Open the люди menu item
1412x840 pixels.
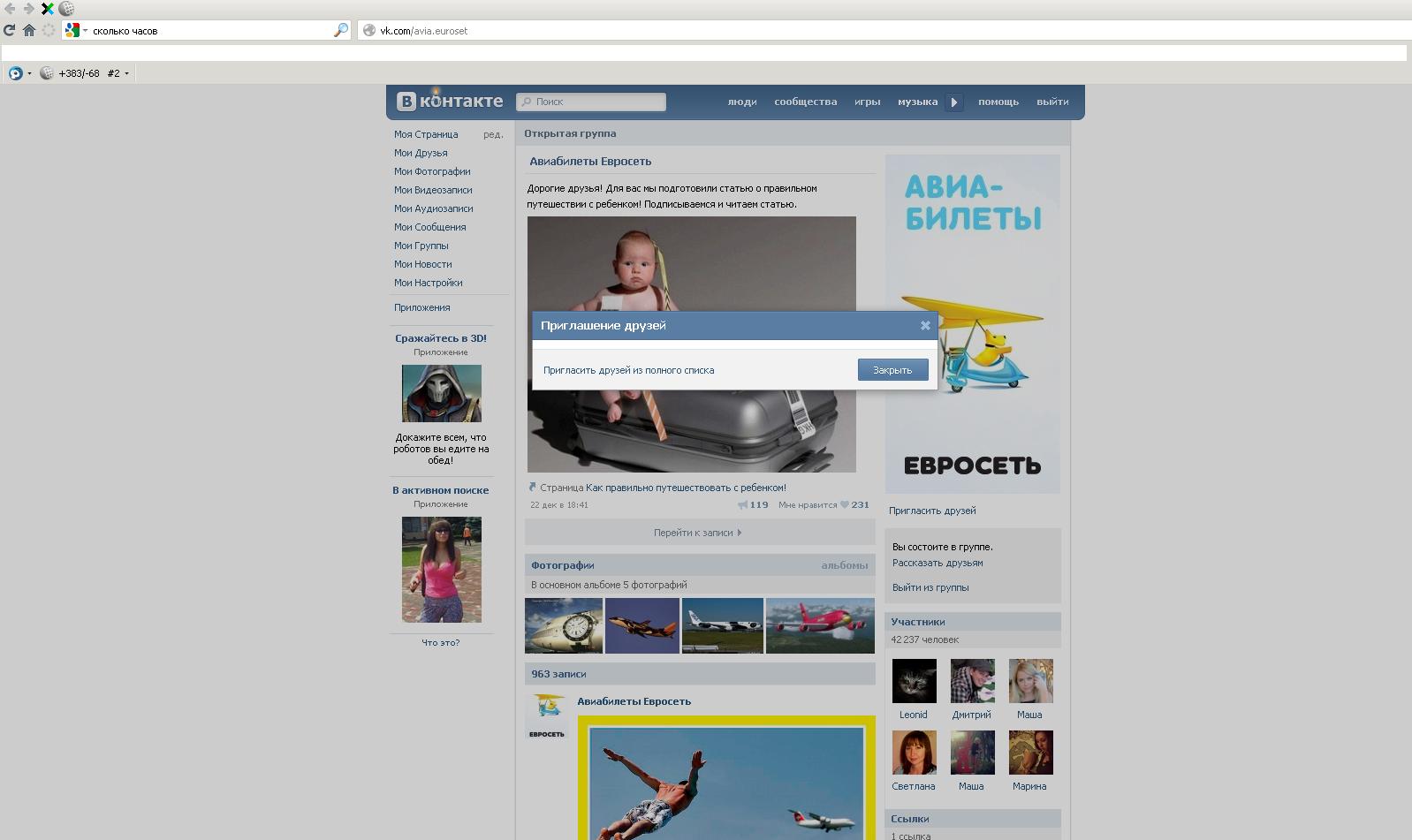pyautogui.click(x=742, y=102)
